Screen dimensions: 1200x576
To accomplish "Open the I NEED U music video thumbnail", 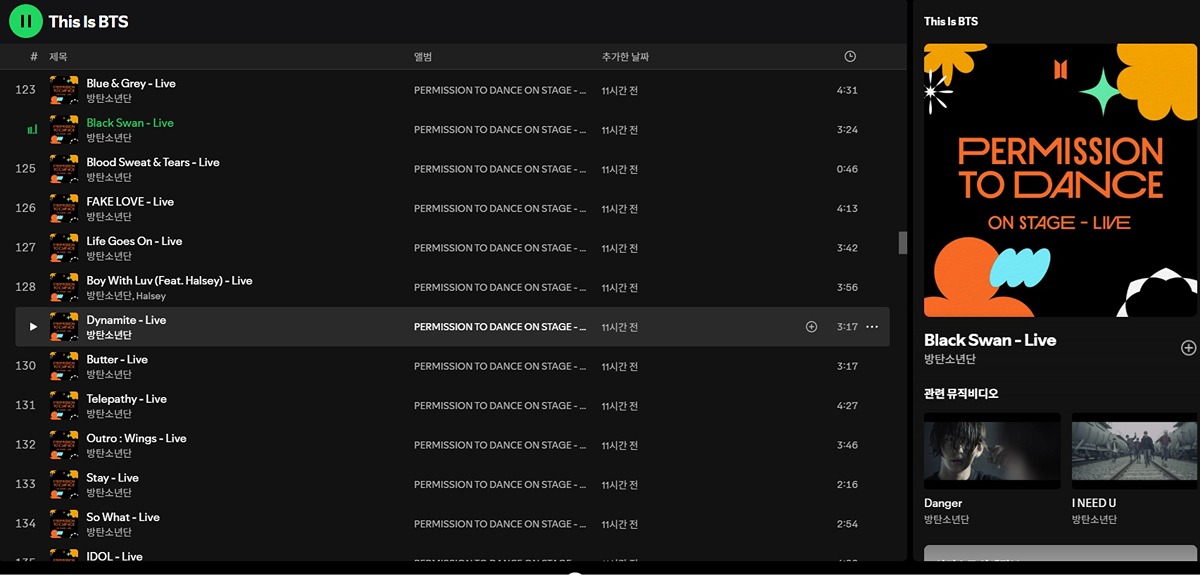I will click(1136, 451).
